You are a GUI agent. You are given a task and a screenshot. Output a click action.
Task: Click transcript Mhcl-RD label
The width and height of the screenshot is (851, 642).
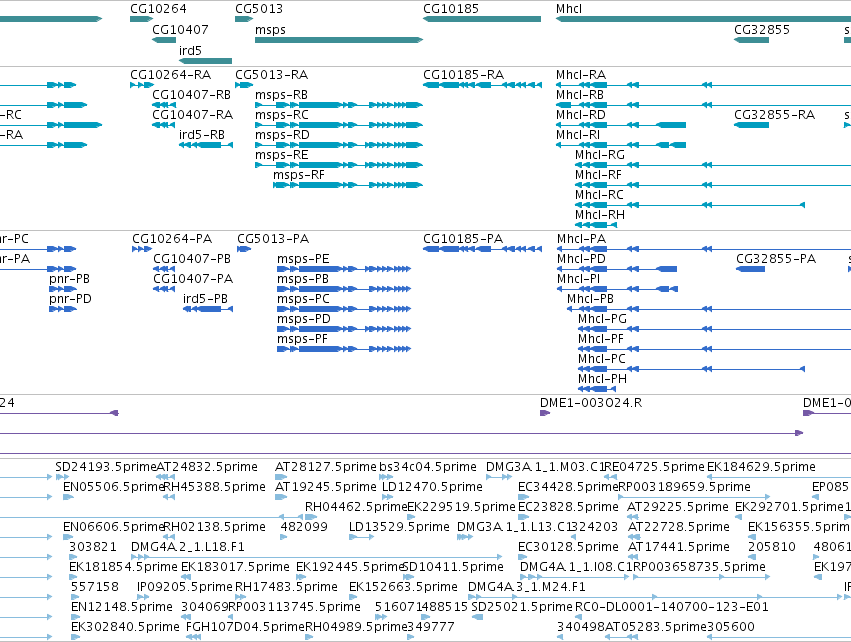pyautogui.click(x=581, y=115)
